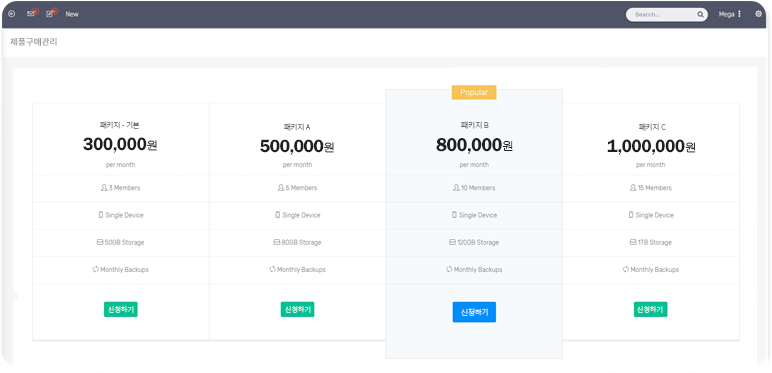The height and width of the screenshot is (373, 772).
Task: Click the 80GB Storage text
Action: click(x=301, y=243)
